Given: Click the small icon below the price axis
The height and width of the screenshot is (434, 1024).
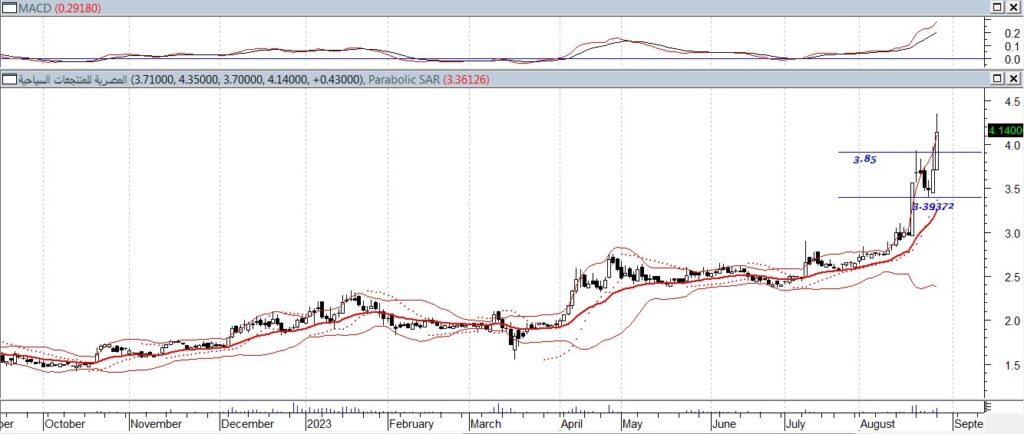Looking at the screenshot, I should coord(988,406).
